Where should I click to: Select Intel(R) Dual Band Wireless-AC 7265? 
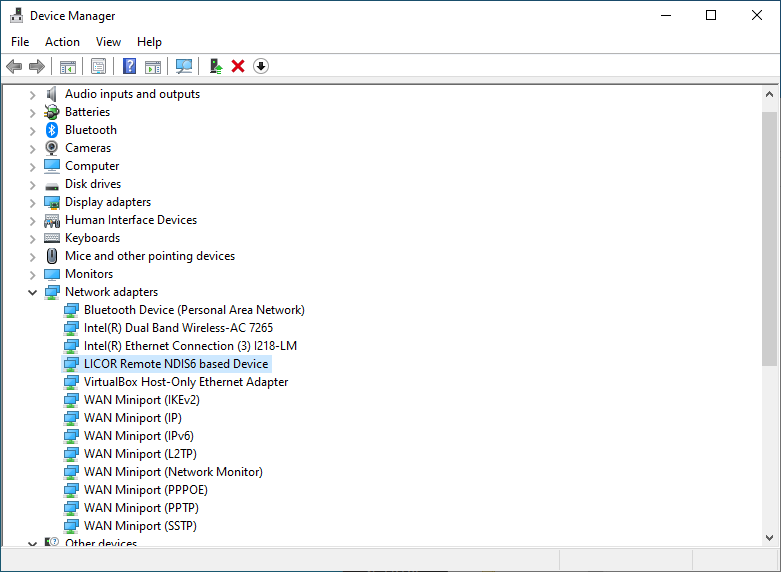coord(178,328)
